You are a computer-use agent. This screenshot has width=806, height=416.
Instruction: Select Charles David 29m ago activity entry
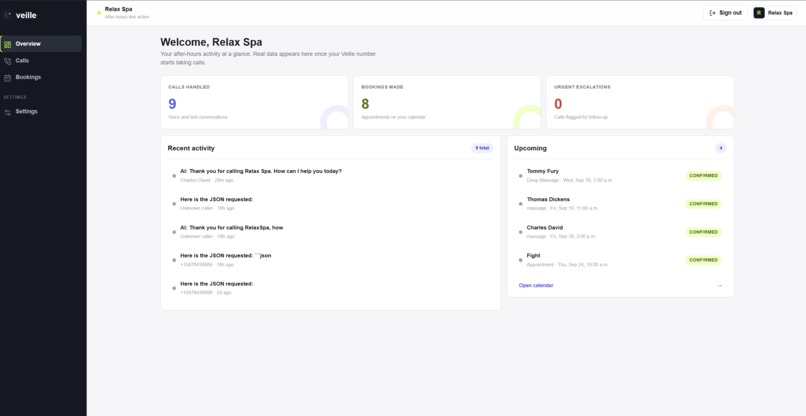click(331, 175)
